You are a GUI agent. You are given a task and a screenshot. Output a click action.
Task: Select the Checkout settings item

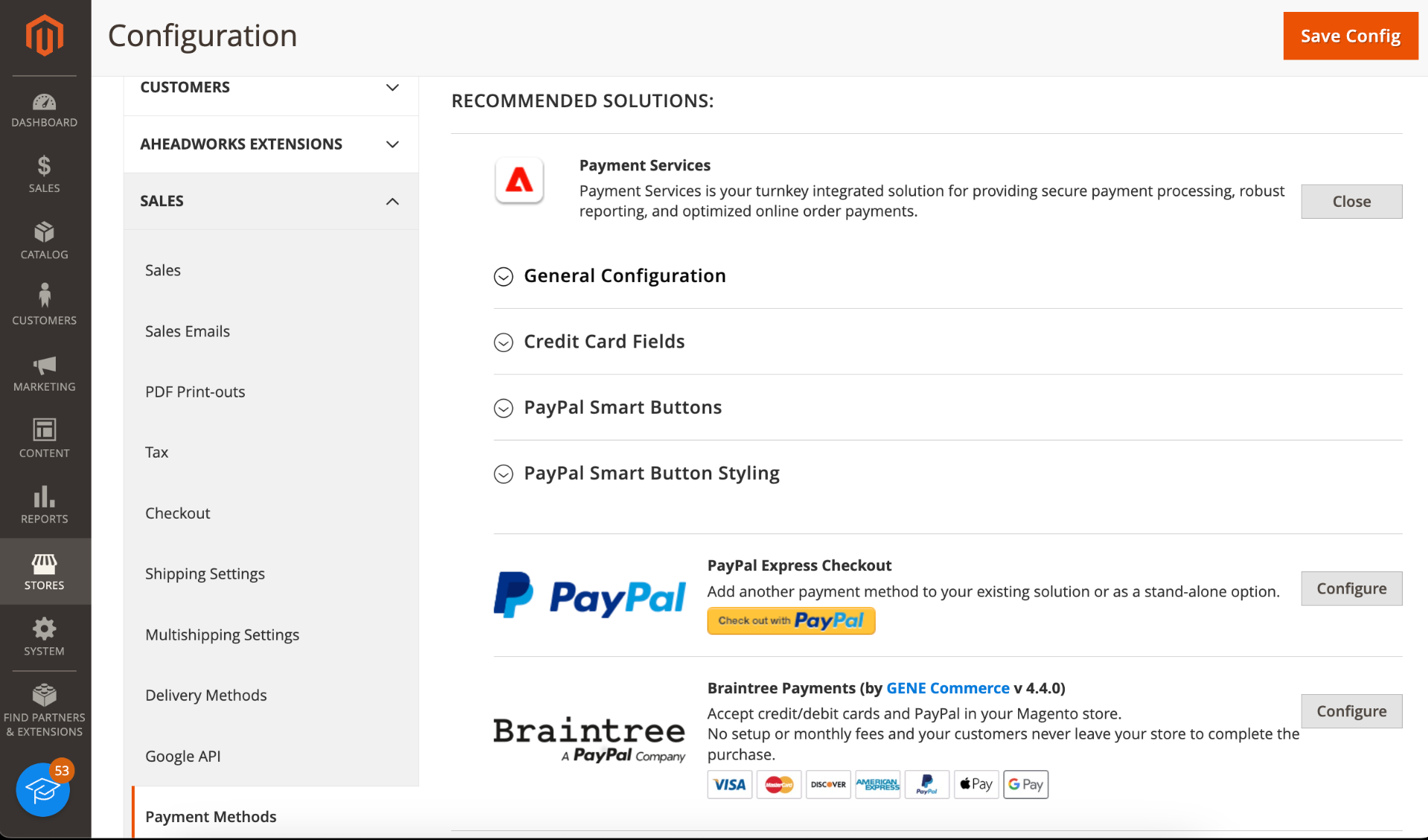(178, 513)
